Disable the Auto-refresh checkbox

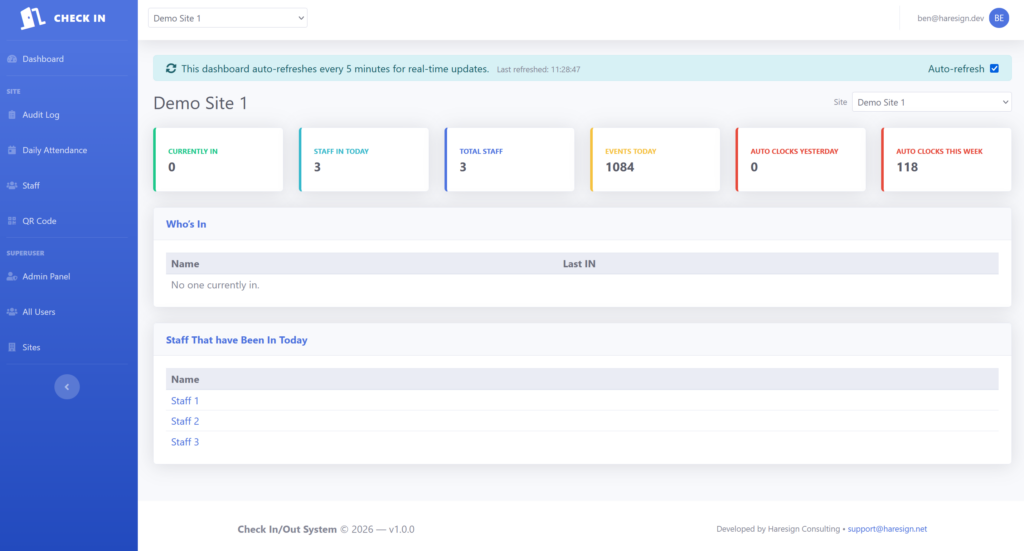pyautogui.click(x=993, y=69)
